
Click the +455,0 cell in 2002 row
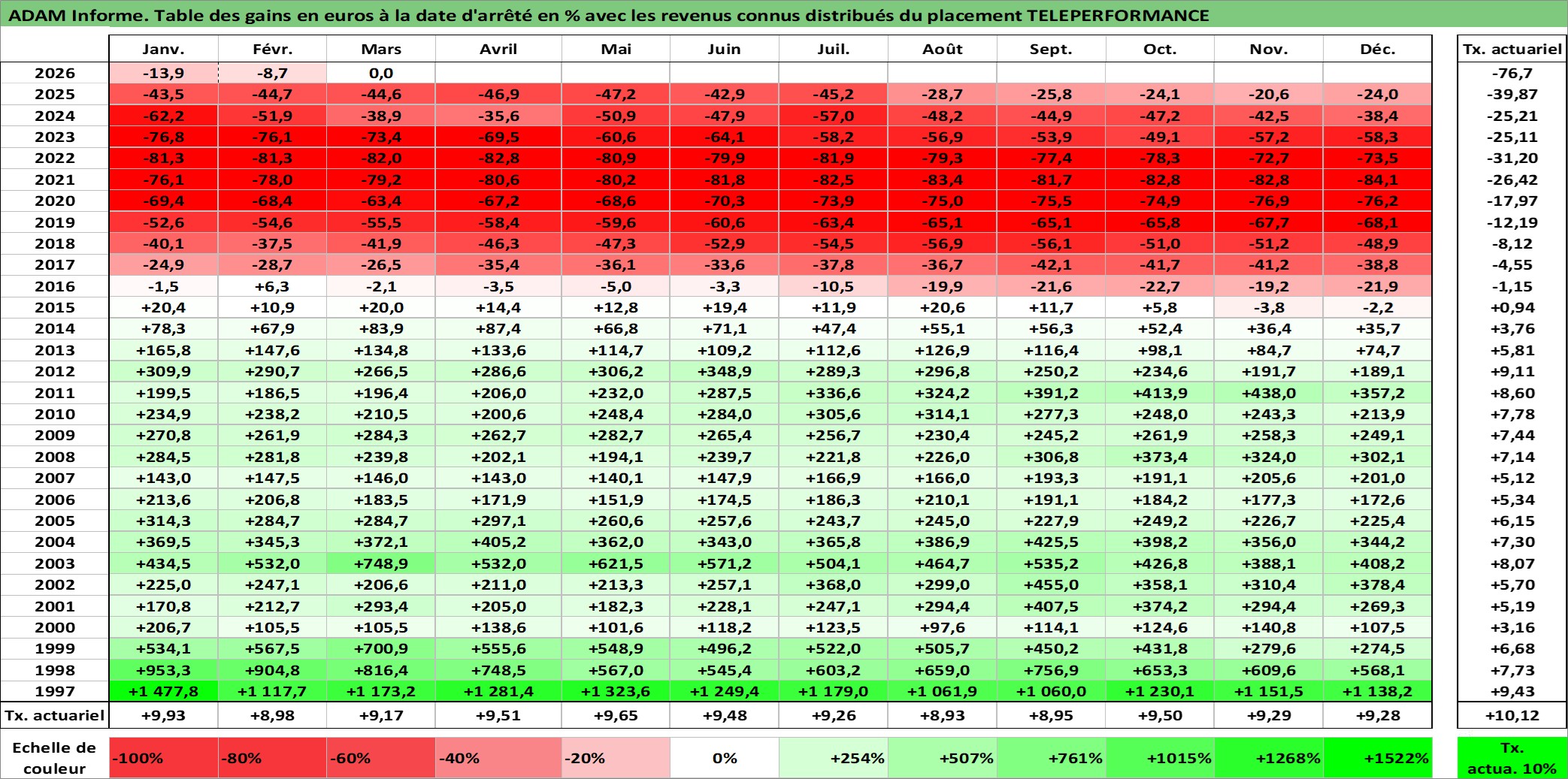tap(1052, 584)
